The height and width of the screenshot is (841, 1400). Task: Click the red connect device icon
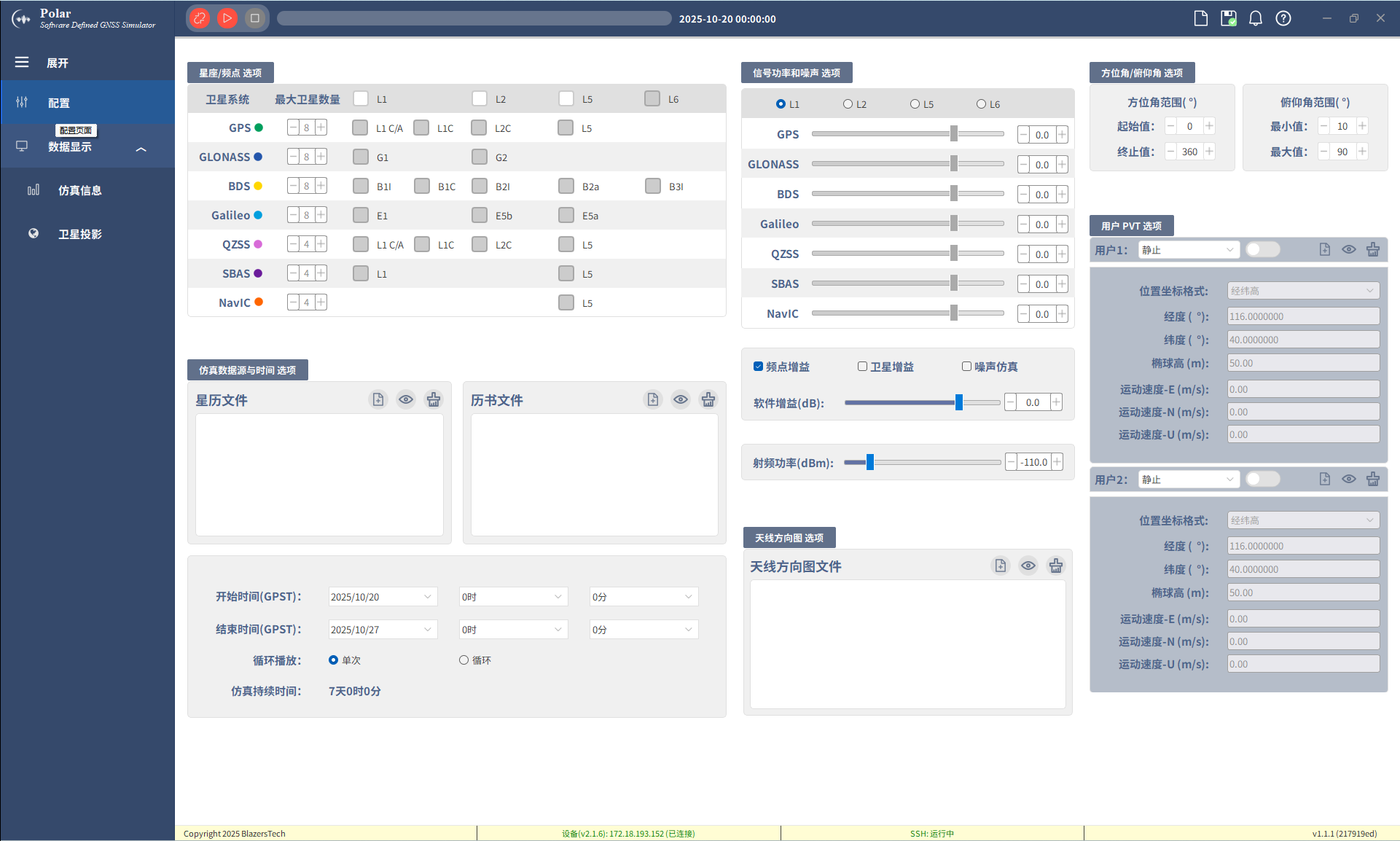pos(200,18)
